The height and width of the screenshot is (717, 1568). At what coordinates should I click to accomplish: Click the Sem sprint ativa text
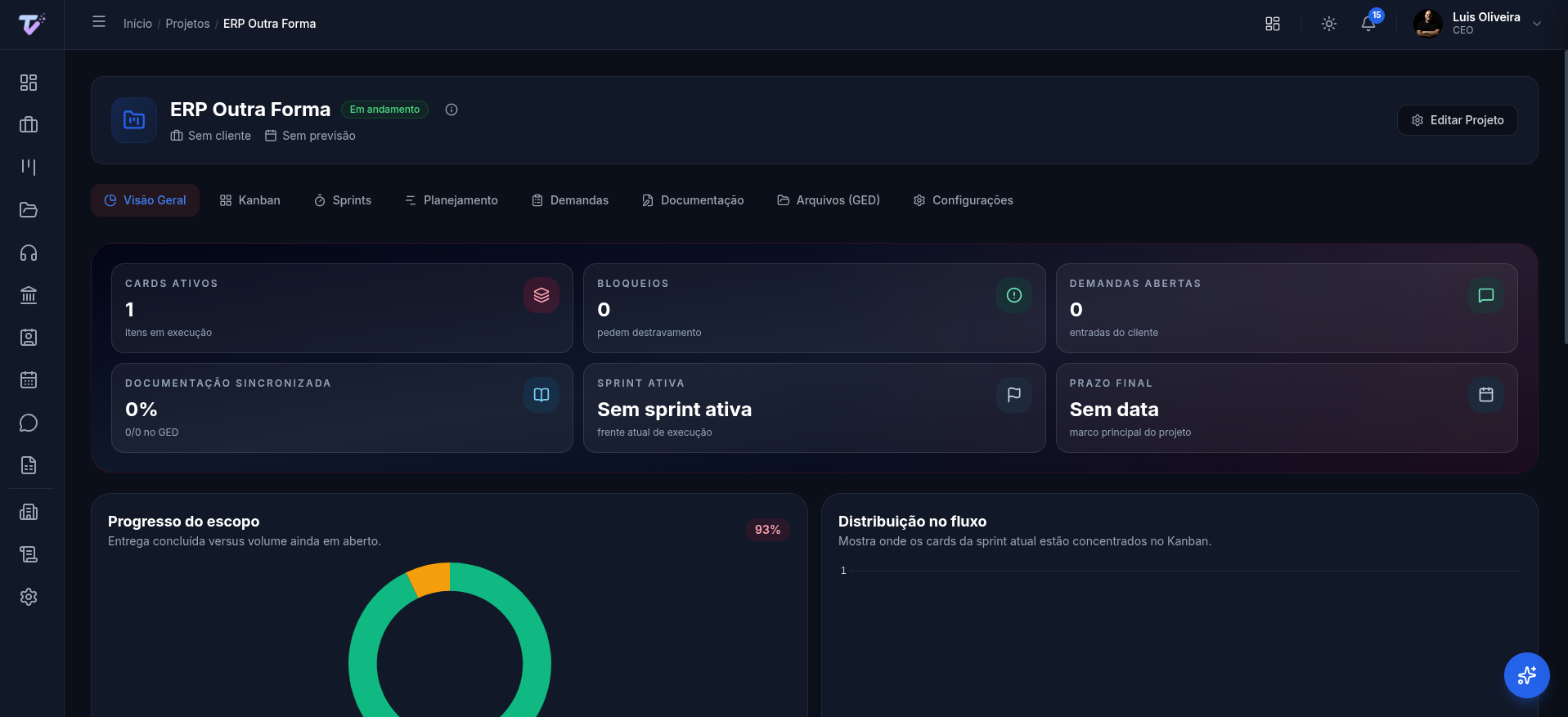coord(674,410)
